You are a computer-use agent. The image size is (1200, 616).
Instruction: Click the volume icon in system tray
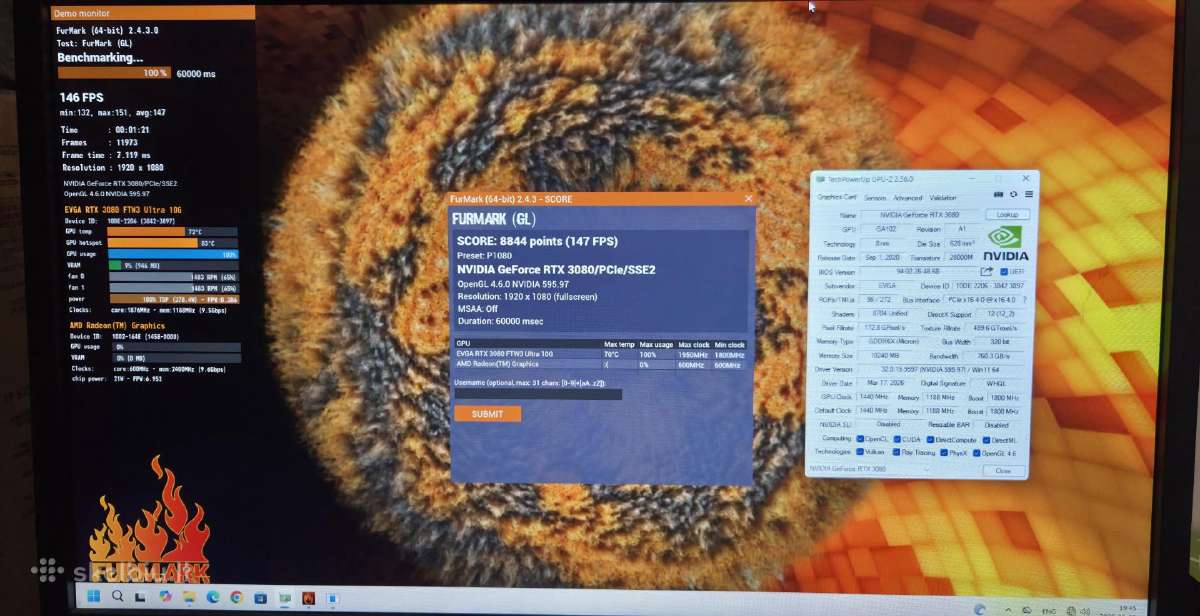(x=1085, y=610)
